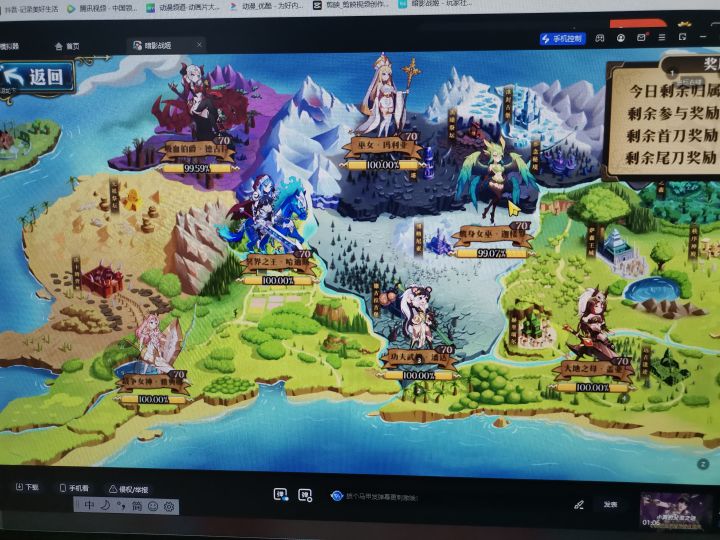Click the green-winged witch character sprite

498,181
